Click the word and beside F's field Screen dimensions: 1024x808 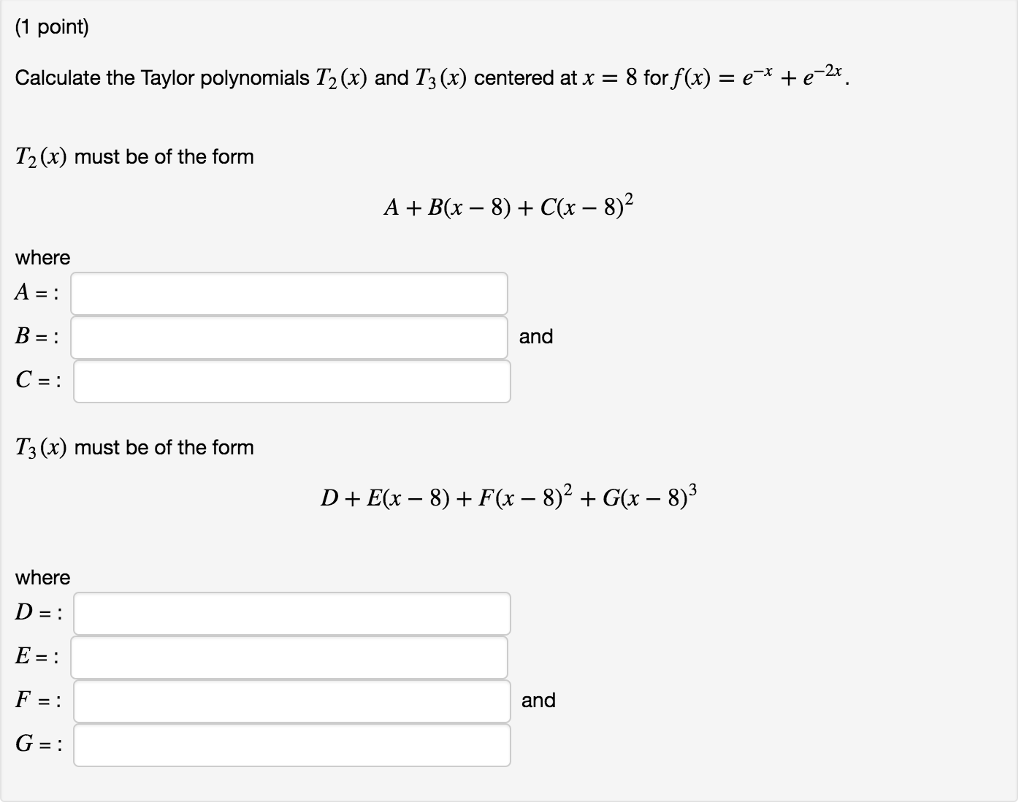point(539,700)
